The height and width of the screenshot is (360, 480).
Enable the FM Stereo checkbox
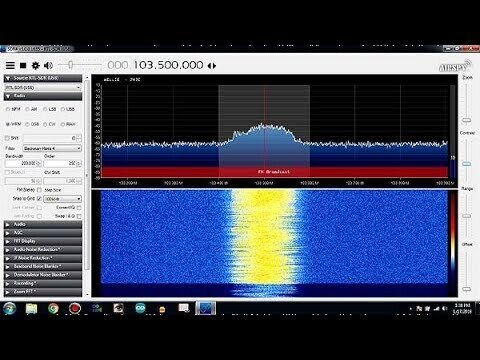coord(39,190)
